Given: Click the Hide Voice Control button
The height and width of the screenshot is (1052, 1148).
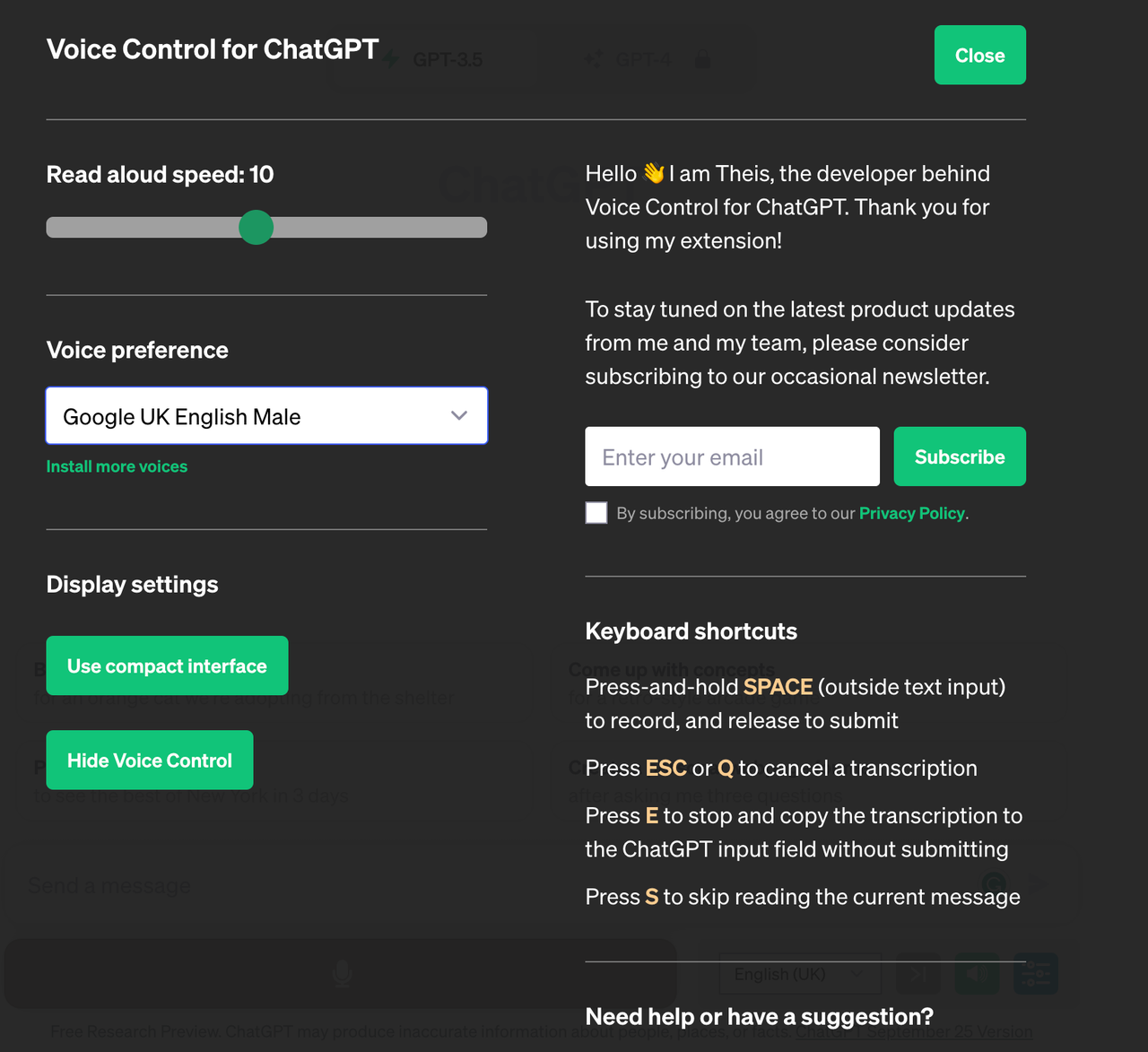Looking at the screenshot, I should pos(150,761).
